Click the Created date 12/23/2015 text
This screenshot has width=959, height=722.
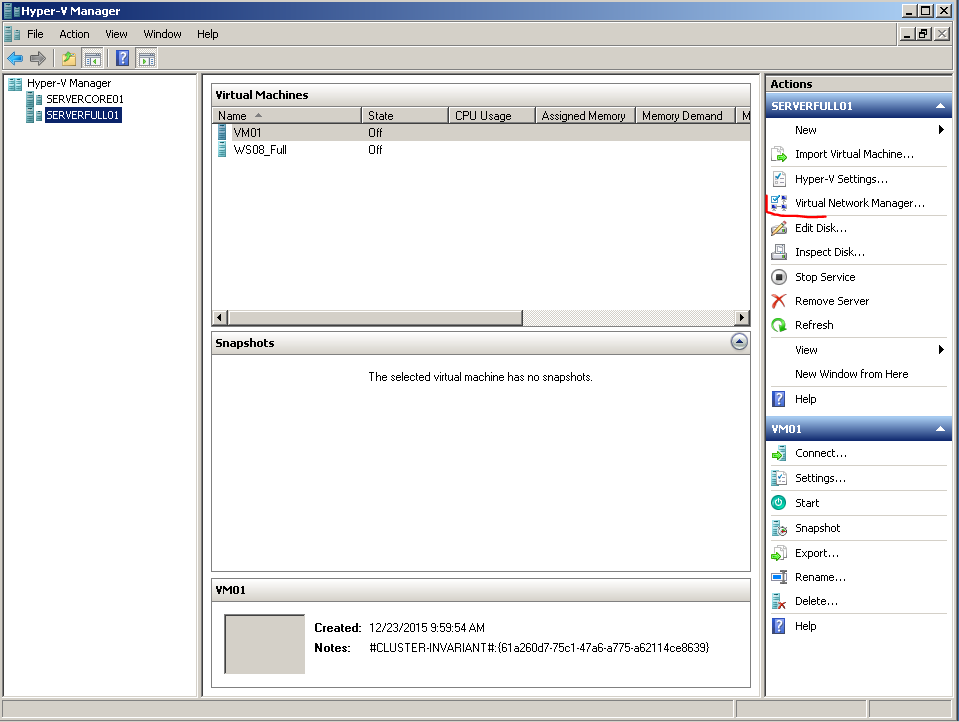(426, 628)
